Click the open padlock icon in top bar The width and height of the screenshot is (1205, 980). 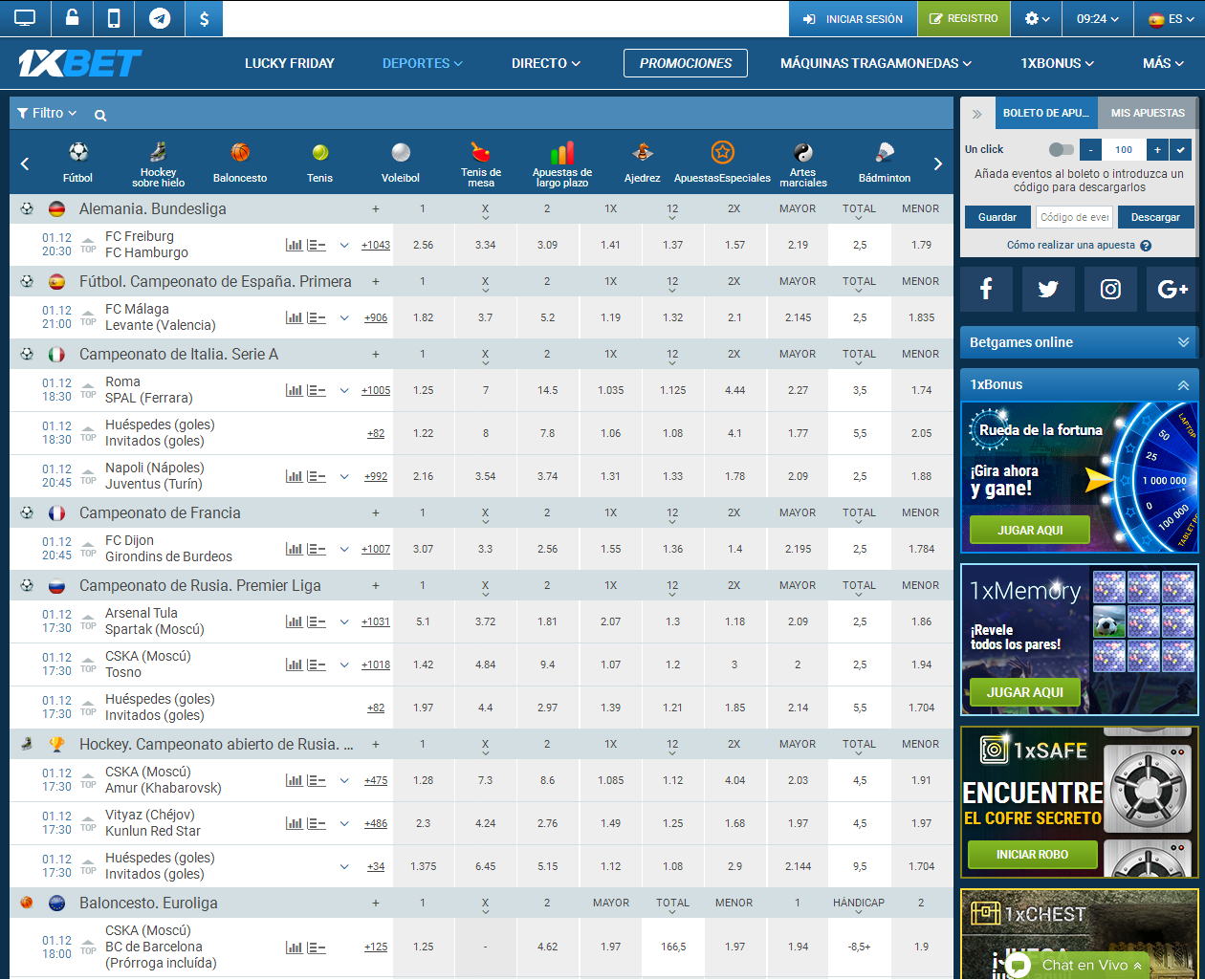72,18
